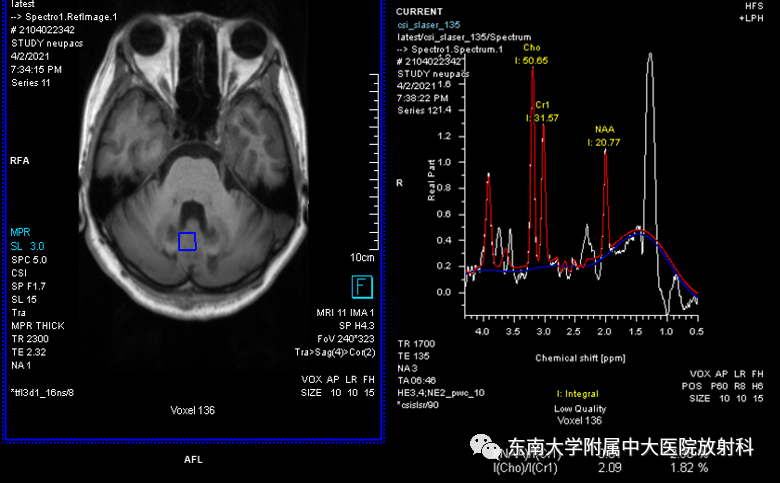780x483 pixels.
Task: Click the TE 2.32 parameter
Action: tap(29, 352)
